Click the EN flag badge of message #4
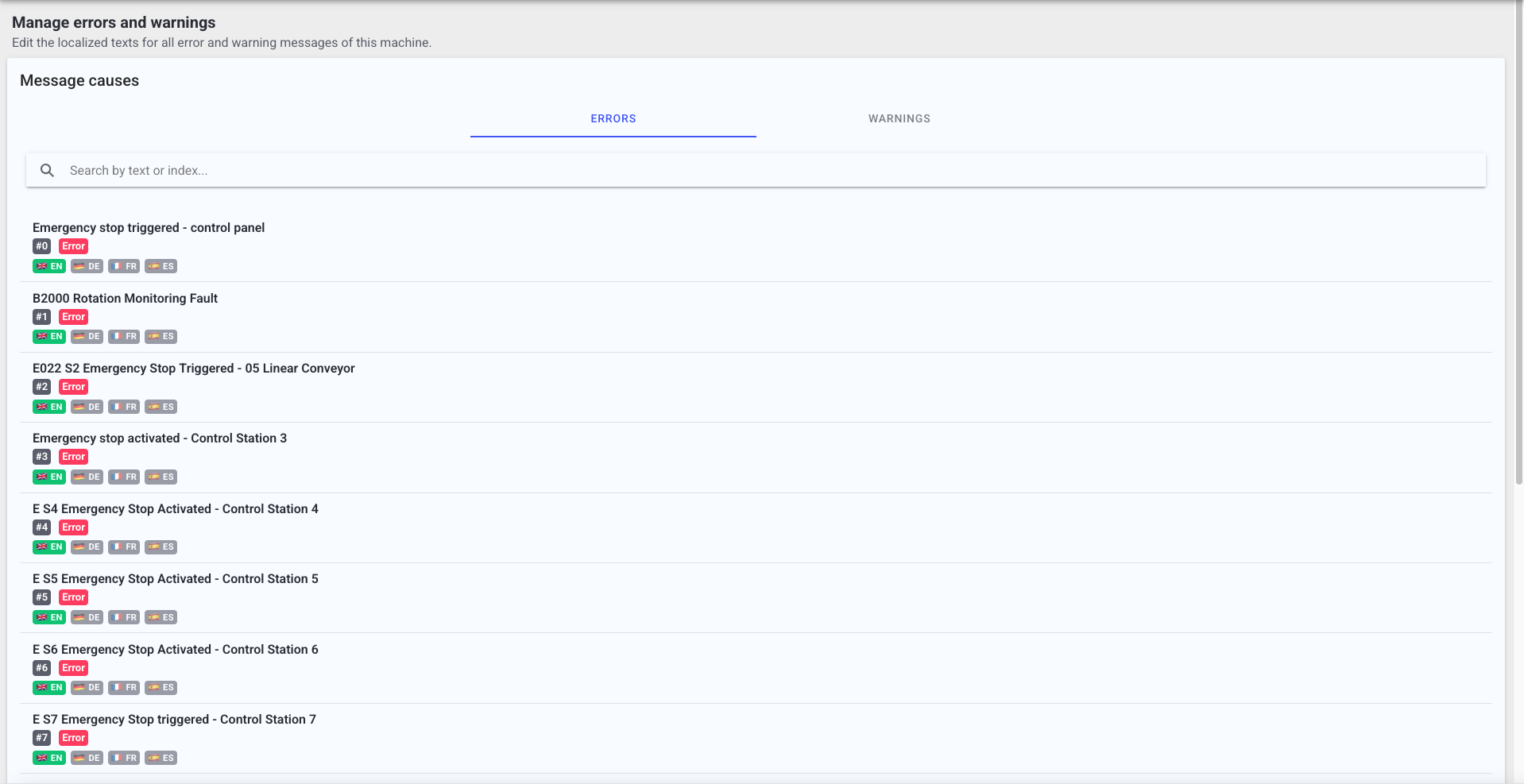 click(49, 546)
